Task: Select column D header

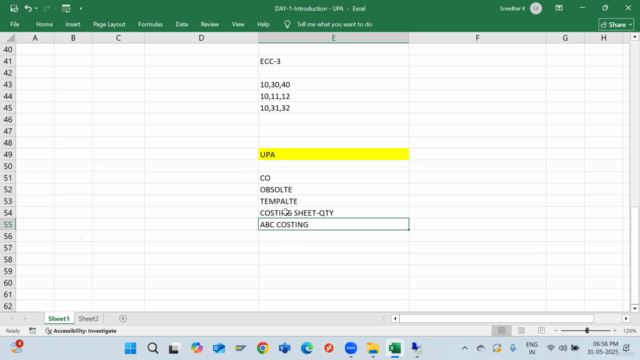Action: (201, 38)
